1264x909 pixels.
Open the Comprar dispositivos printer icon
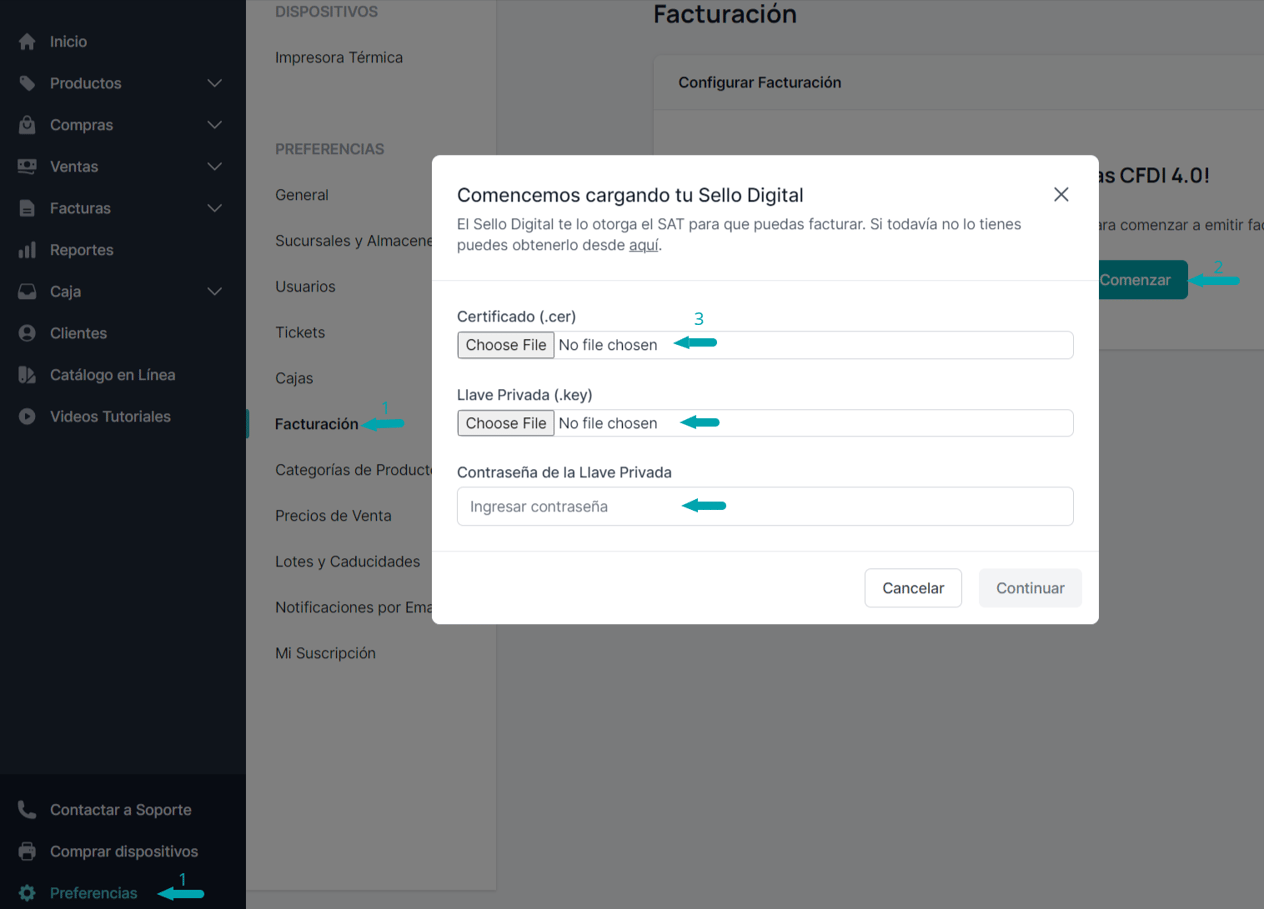25,851
